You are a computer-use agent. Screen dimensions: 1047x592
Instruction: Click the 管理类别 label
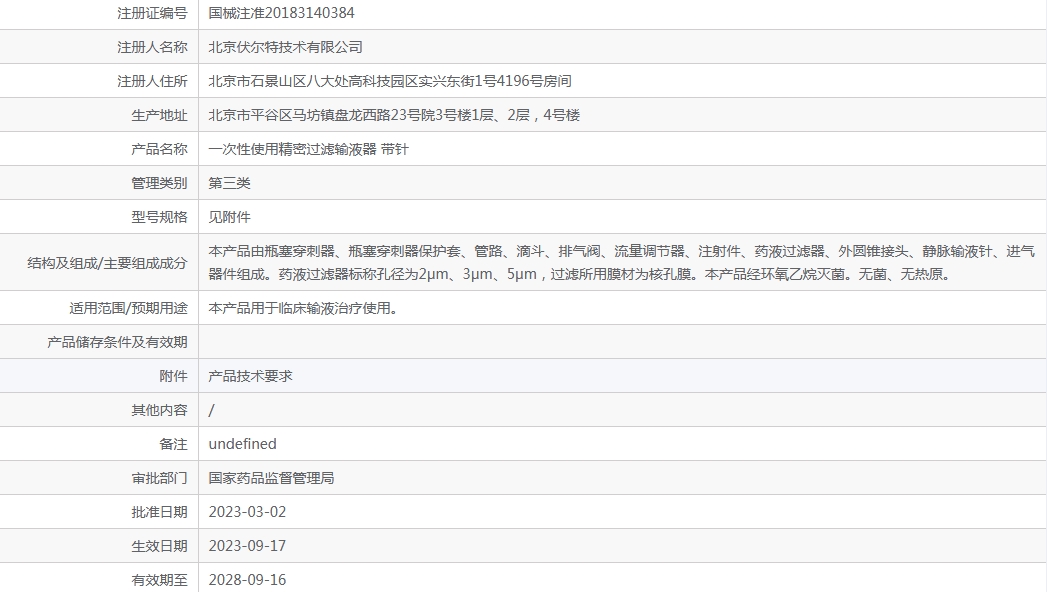160,184
